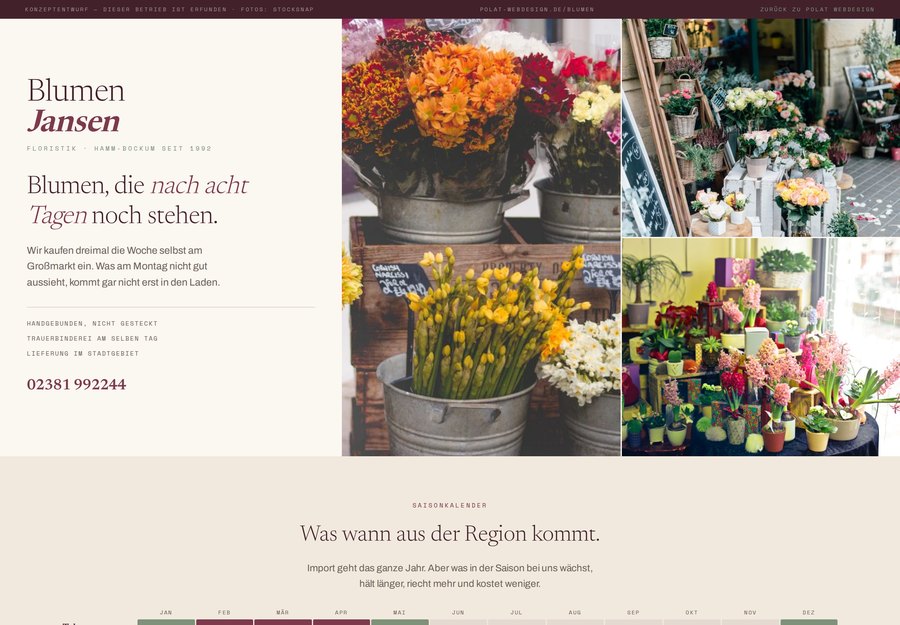Click the 'Floristik · Hamm-Bockum seit 1992' tagline
Viewport: 900px width, 625px height.
[119, 149]
